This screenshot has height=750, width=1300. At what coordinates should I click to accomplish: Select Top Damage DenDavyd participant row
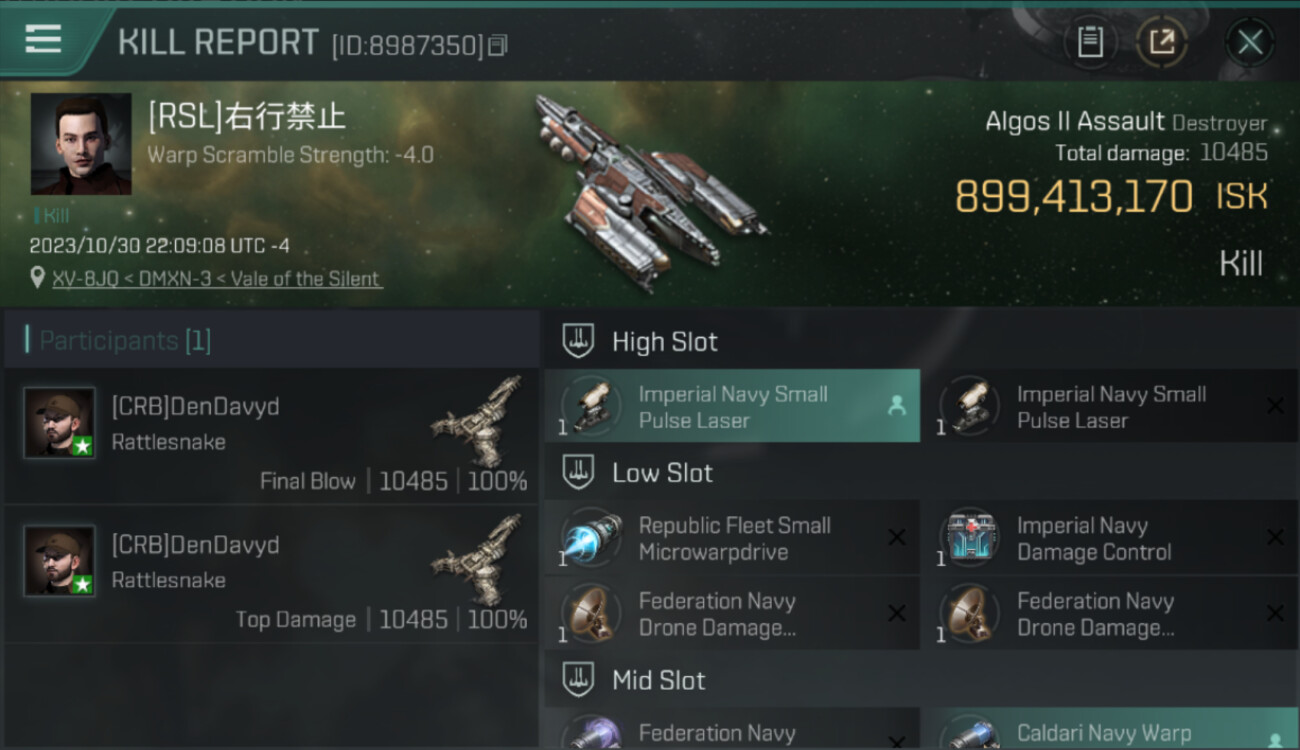point(270,574)
